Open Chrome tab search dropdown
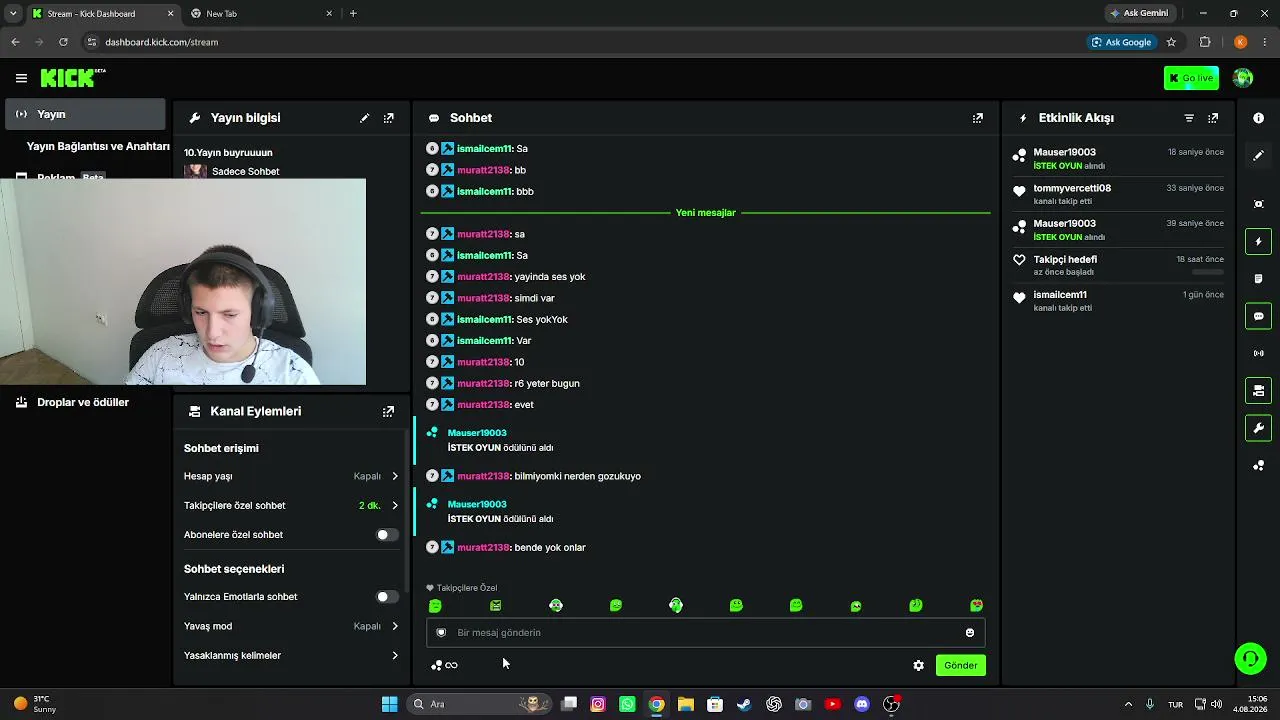Screen dimensions: 1280x720 pyautogui.click(x=13, y=13)
